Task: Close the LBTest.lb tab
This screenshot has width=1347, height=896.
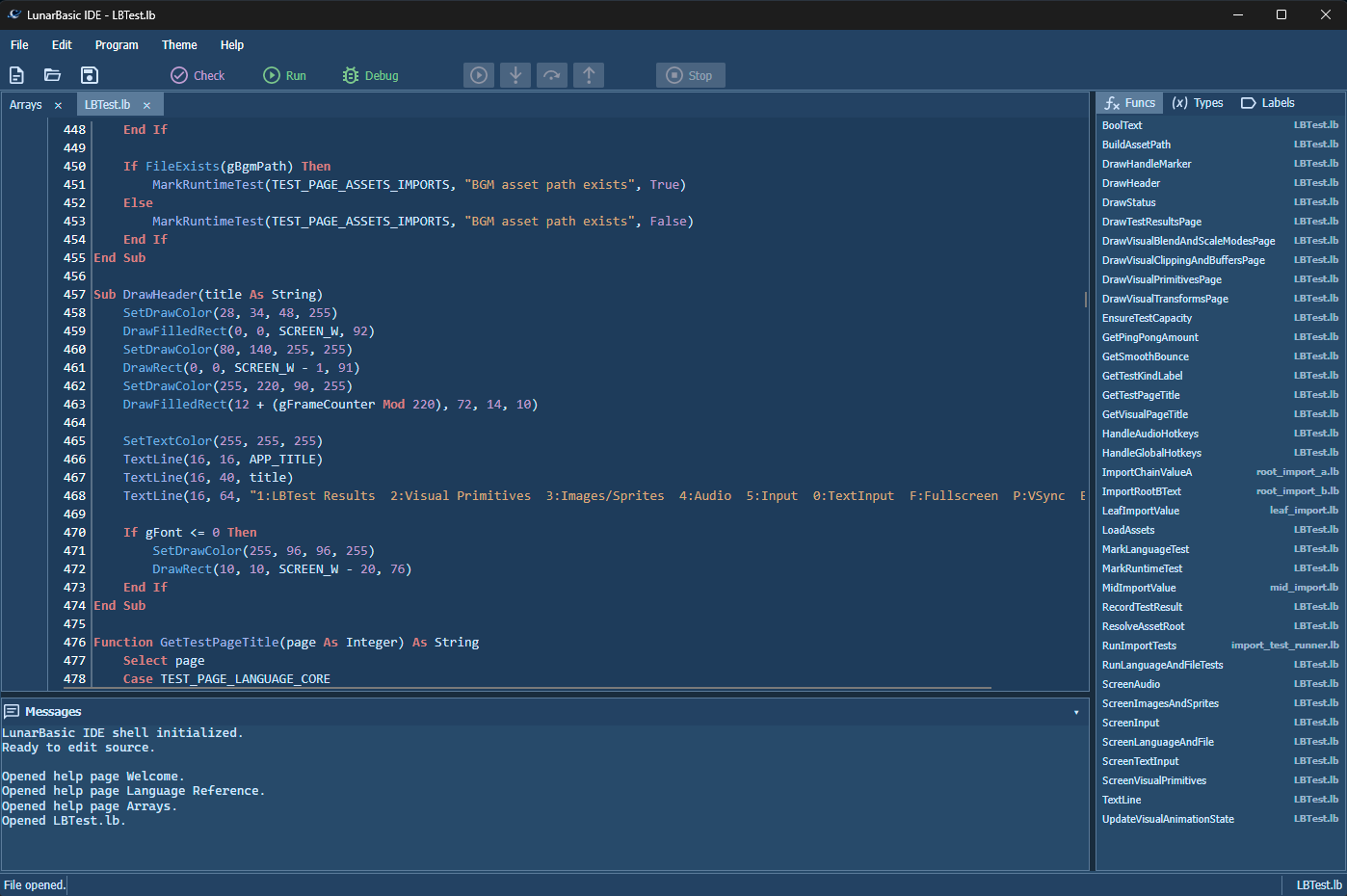Action: 146,103
